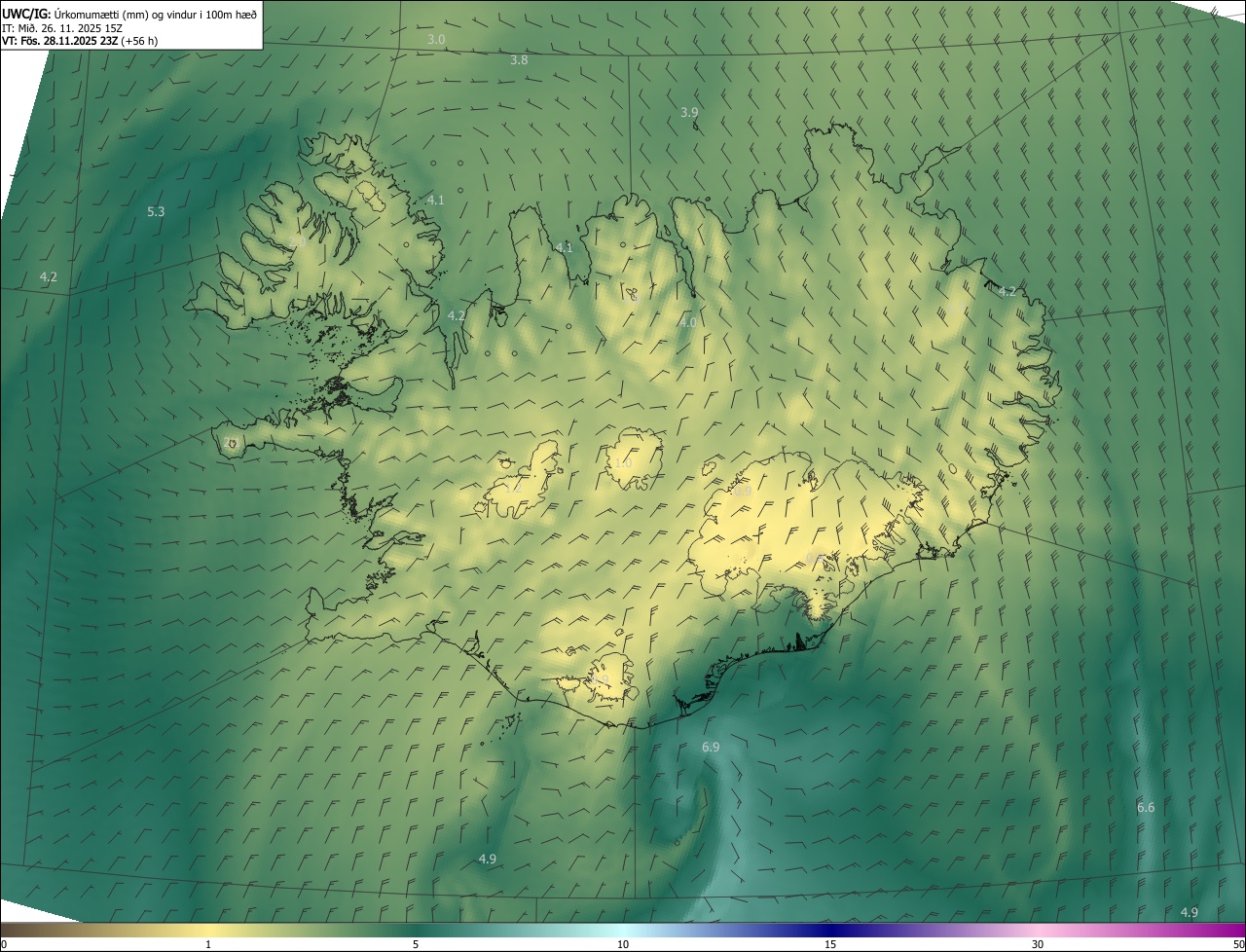Click the 5.3 value west of the Westfjords
Image resolution: width=1246 pixels, height=952 pixels.
(156, 211)
